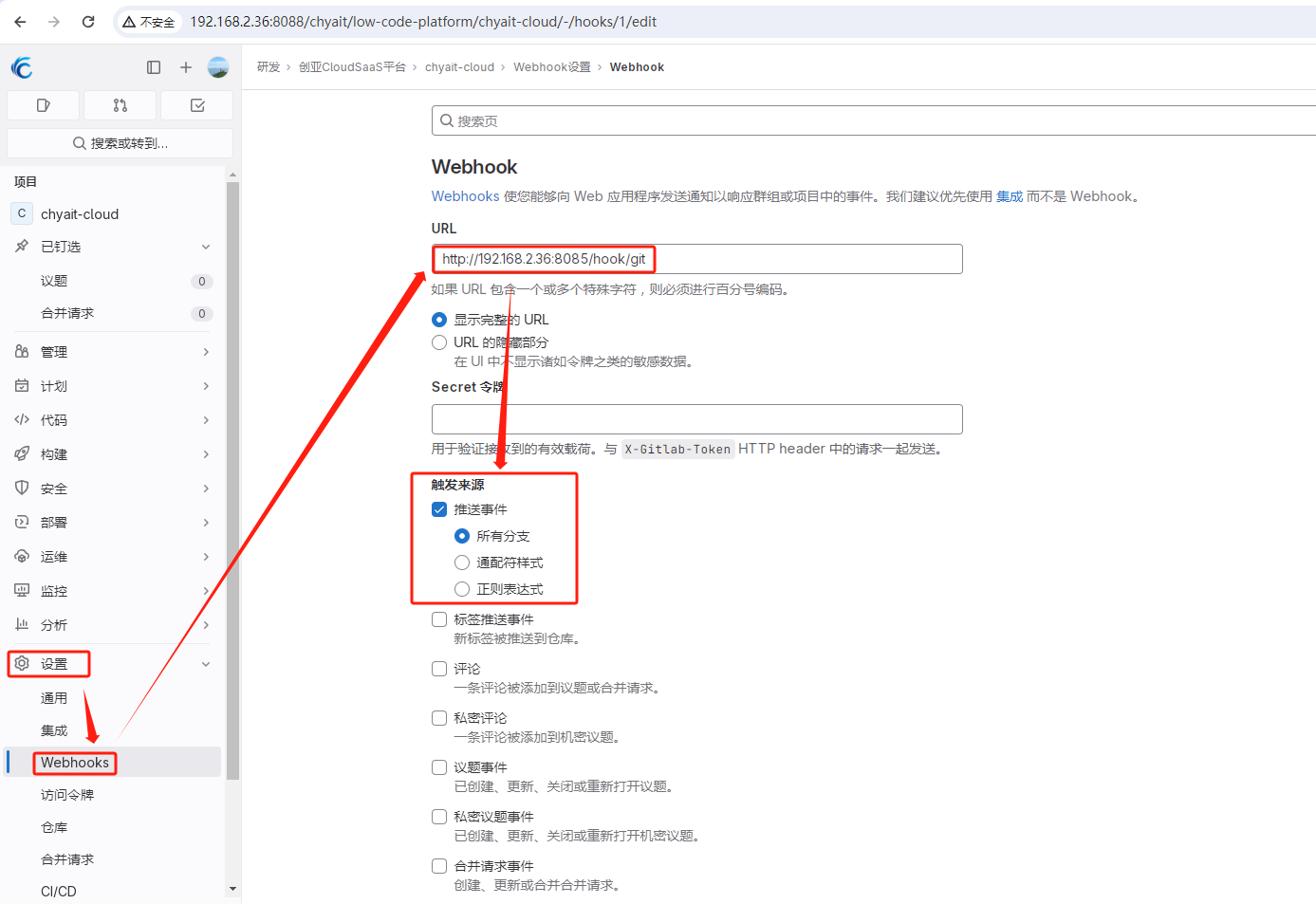
Task: Toggle the sidebar collapse icon
Action: coord(154,67)
